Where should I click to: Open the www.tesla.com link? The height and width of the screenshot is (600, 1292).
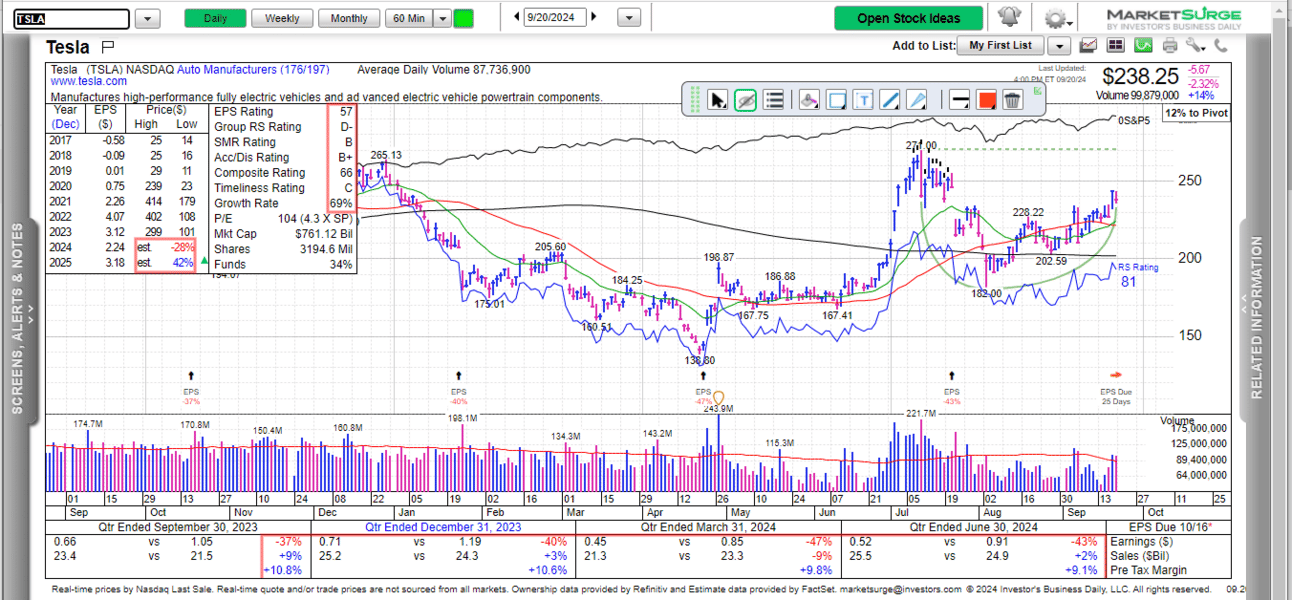(x=89, y=81)
